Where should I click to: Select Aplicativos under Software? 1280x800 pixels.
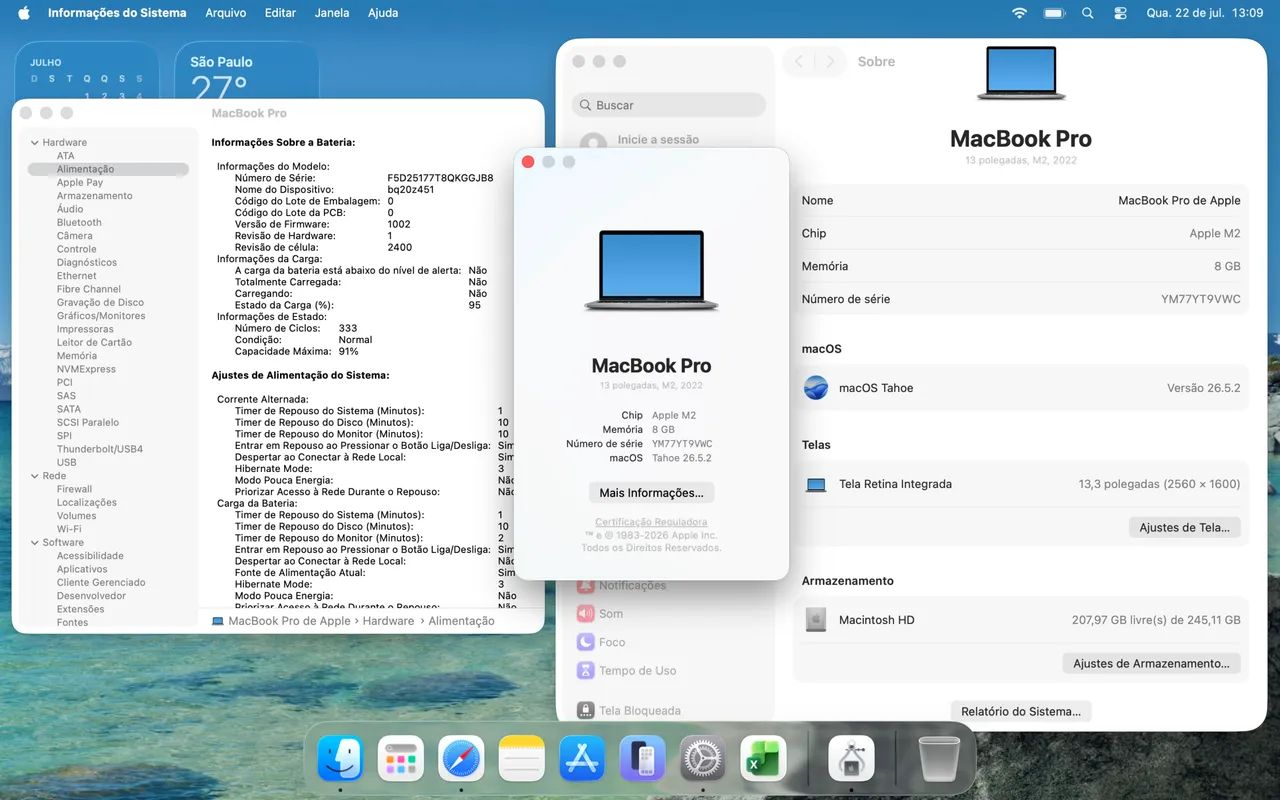click(x=82, y=569)
